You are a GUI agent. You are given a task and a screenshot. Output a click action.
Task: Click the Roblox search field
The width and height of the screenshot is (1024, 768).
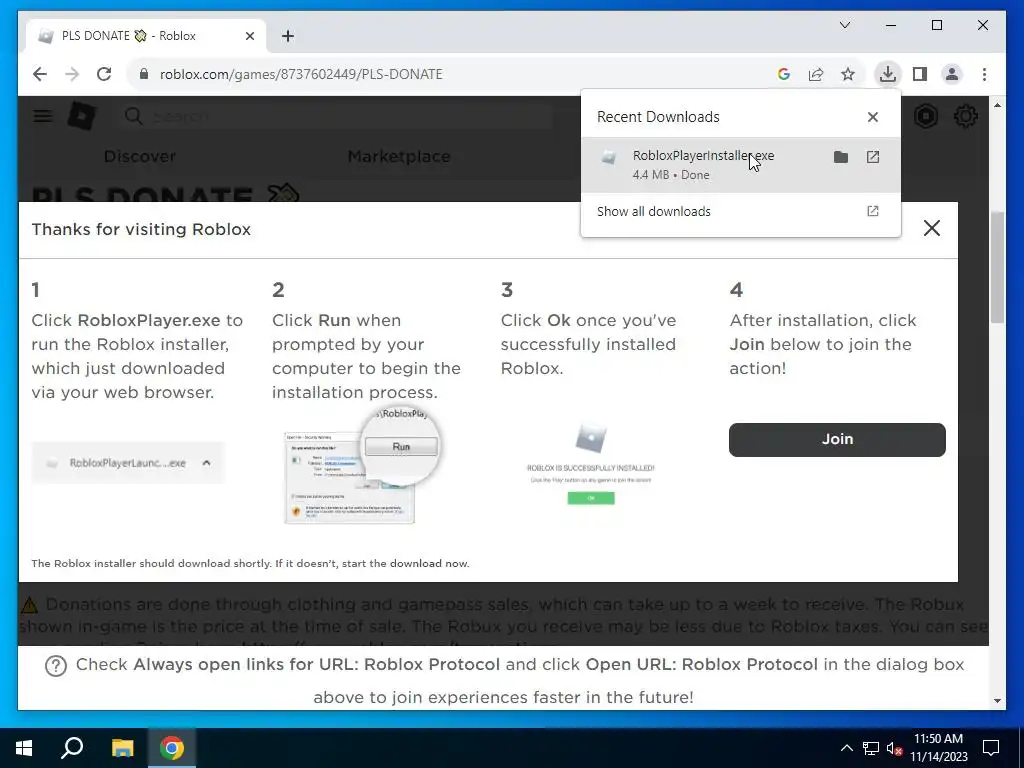[336, 116]
